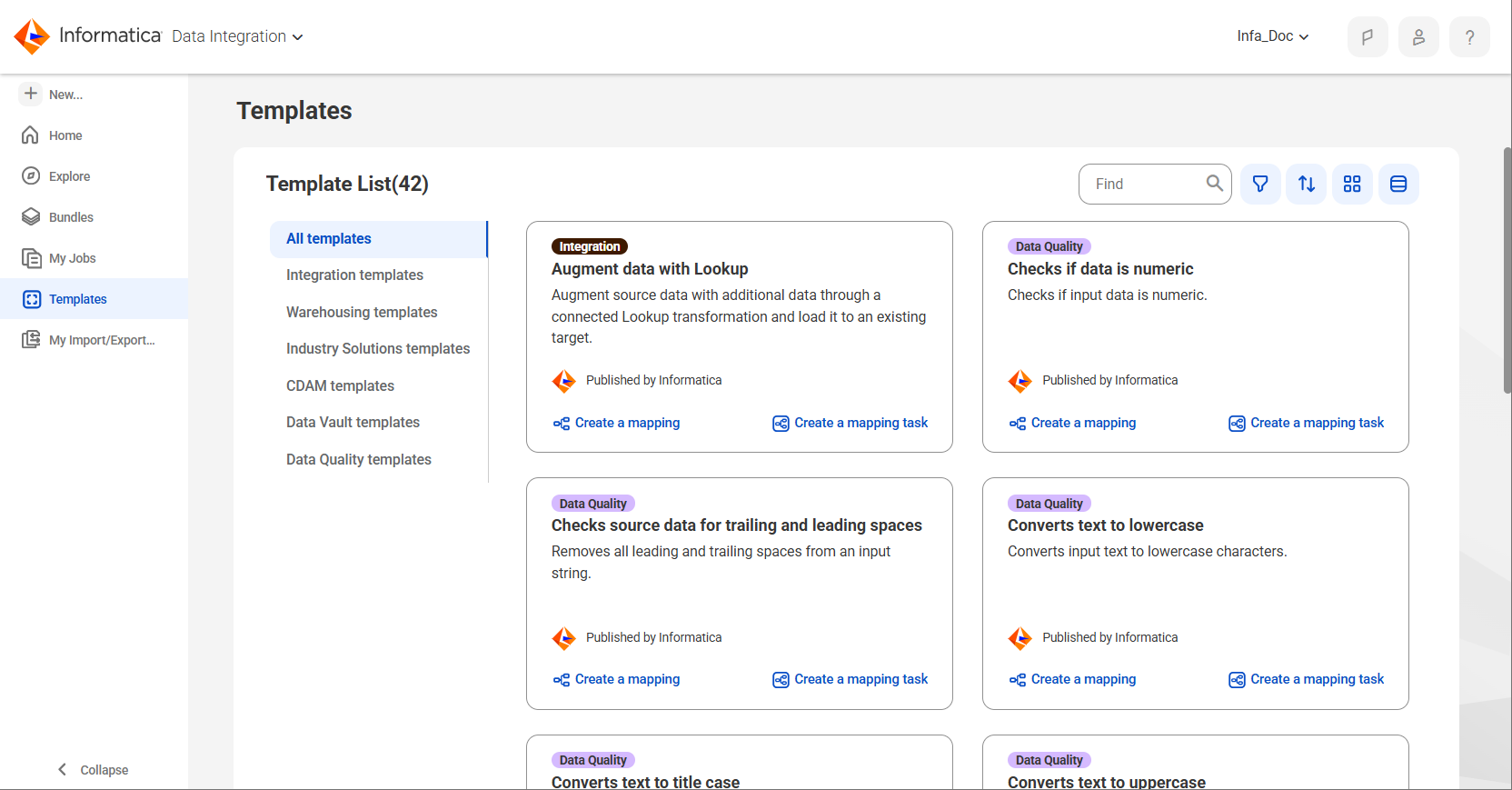Click Augment data with Lookup title
The image size is (1512, 790).
pos(650,269)
